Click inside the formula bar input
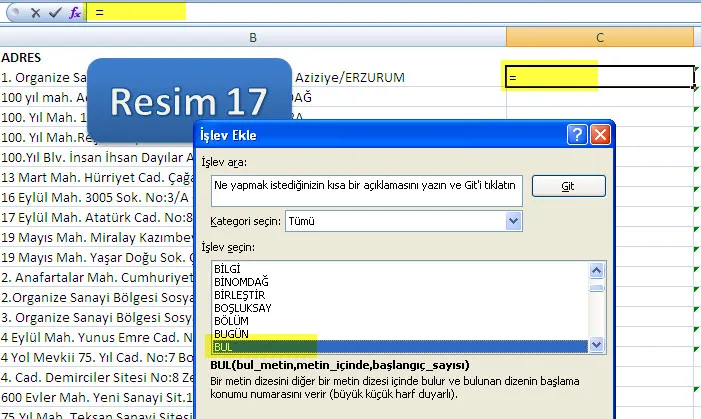Screen dimensions: 701x419 click(400, 13)
